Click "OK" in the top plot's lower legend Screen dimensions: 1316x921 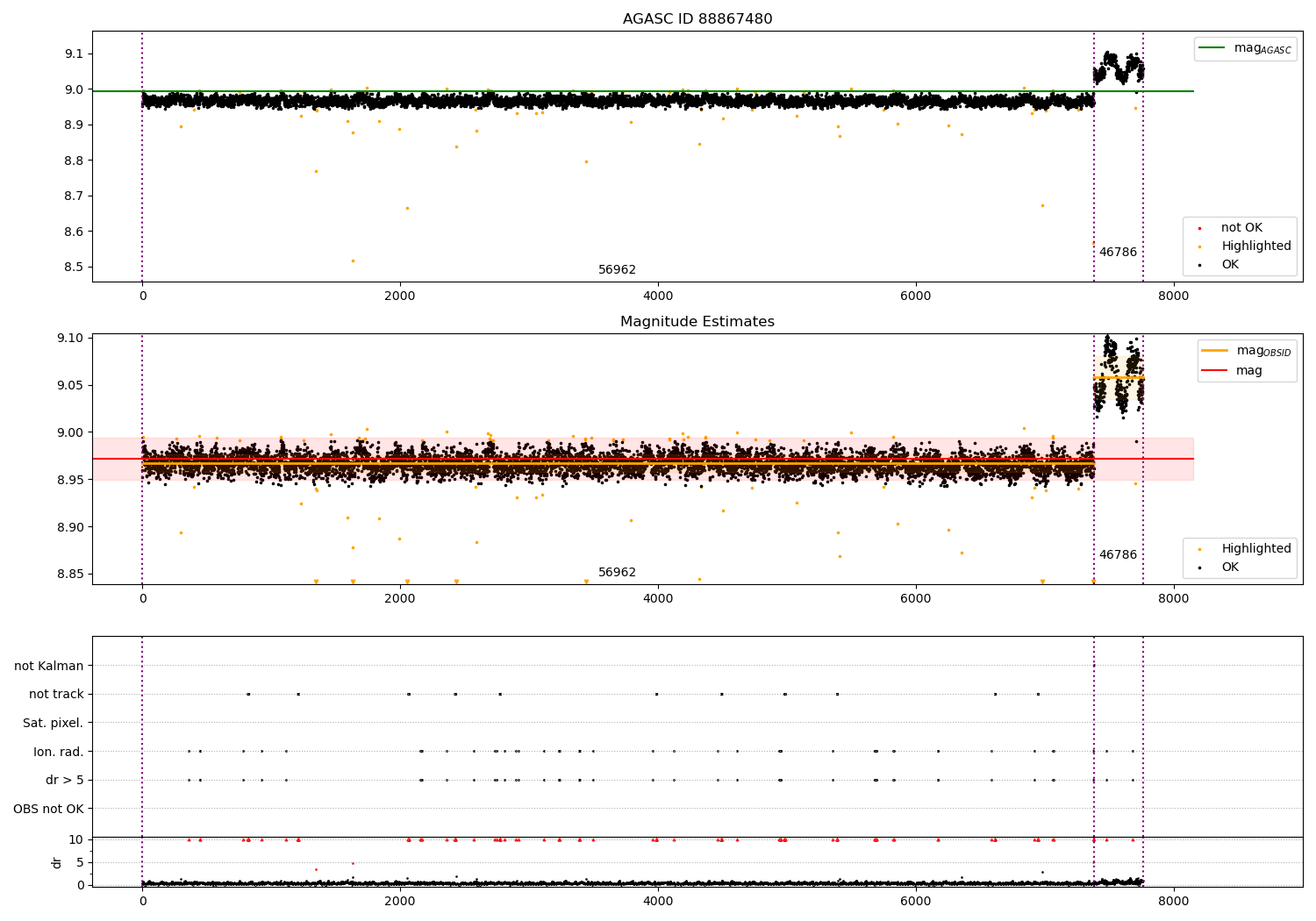pyautogui.click(x=1230, y=265)
